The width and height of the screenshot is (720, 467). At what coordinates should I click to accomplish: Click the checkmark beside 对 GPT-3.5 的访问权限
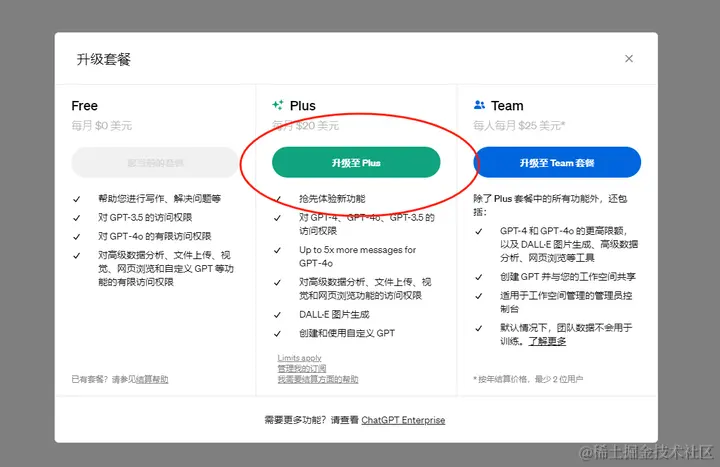(77, 218)
